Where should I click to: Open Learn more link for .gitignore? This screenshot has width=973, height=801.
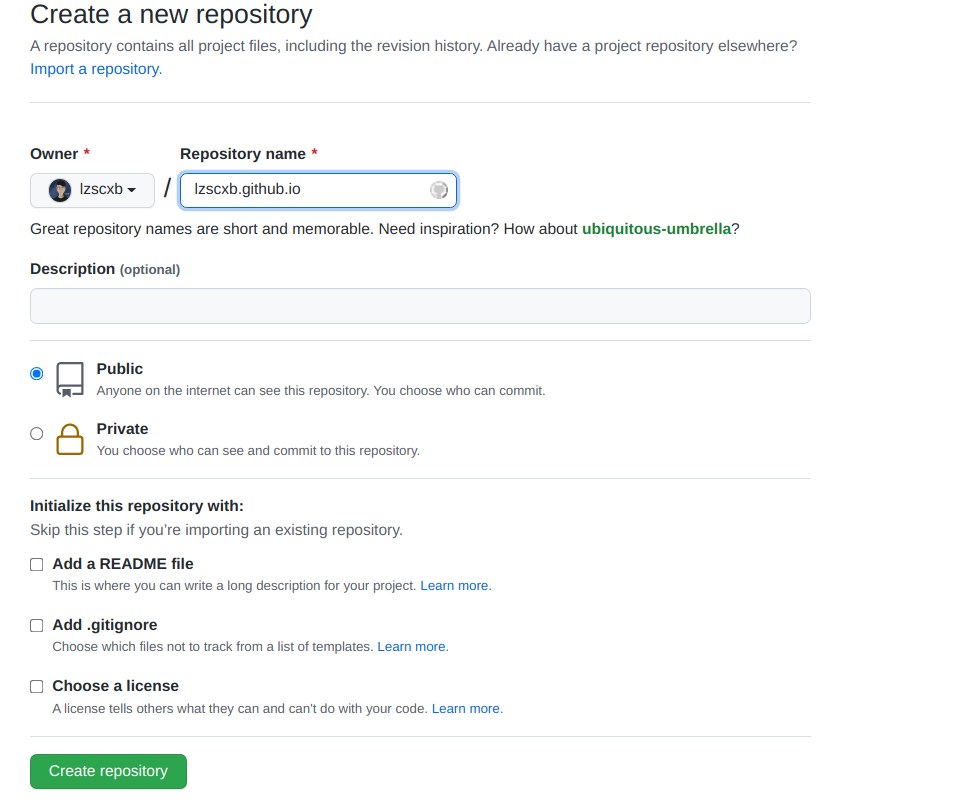coord(412,647)
